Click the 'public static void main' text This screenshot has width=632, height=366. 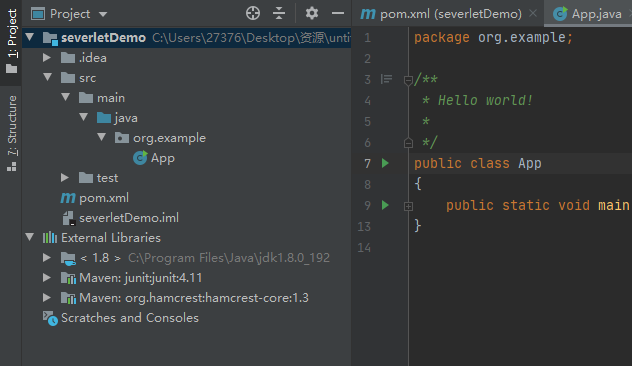pos(537,205)
